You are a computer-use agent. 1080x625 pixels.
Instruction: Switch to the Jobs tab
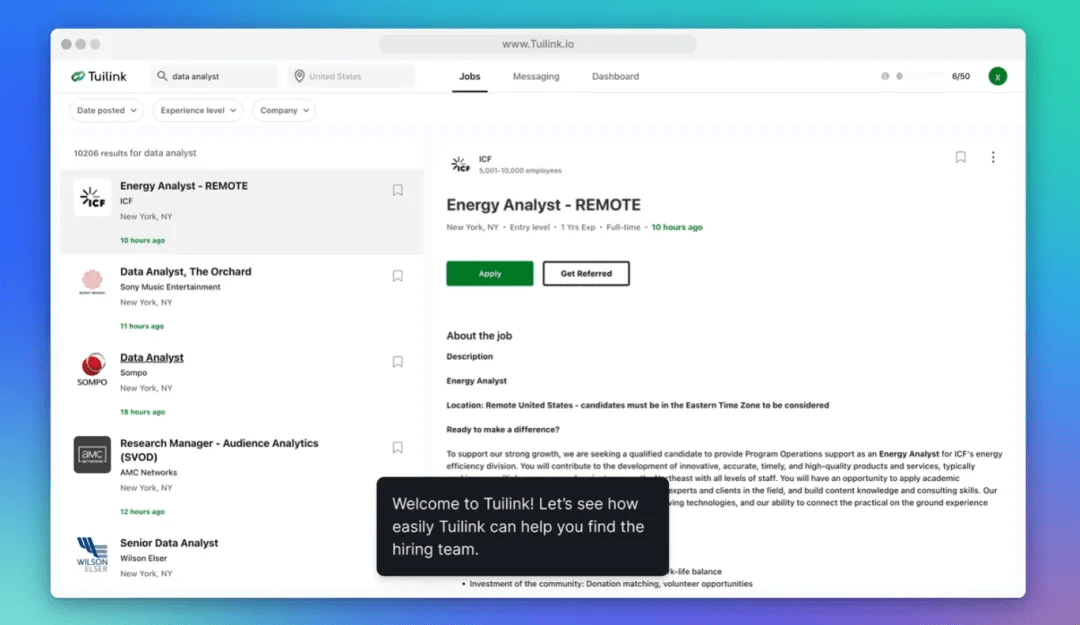(470, 76)
